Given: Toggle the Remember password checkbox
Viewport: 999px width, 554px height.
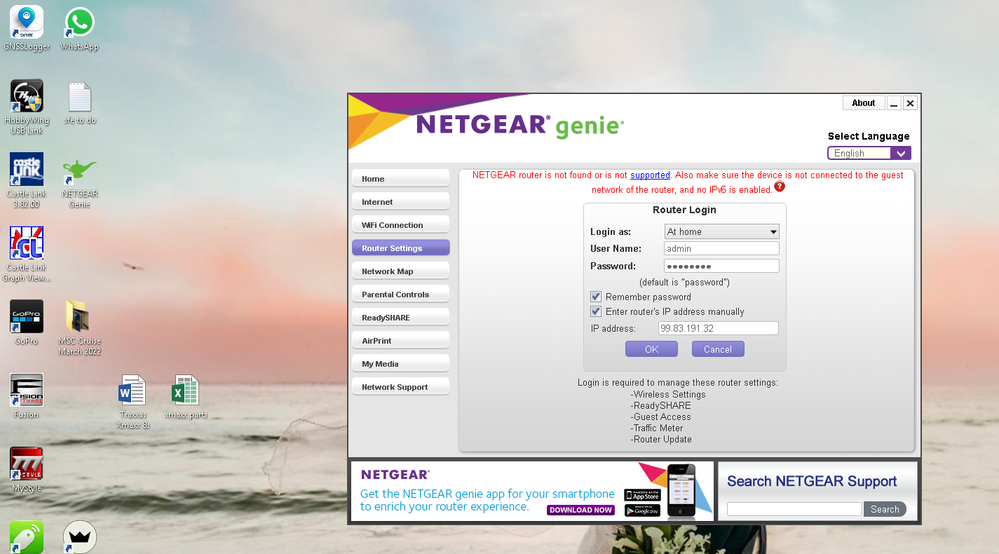Looking at the screenshot, I should [596, 297].
